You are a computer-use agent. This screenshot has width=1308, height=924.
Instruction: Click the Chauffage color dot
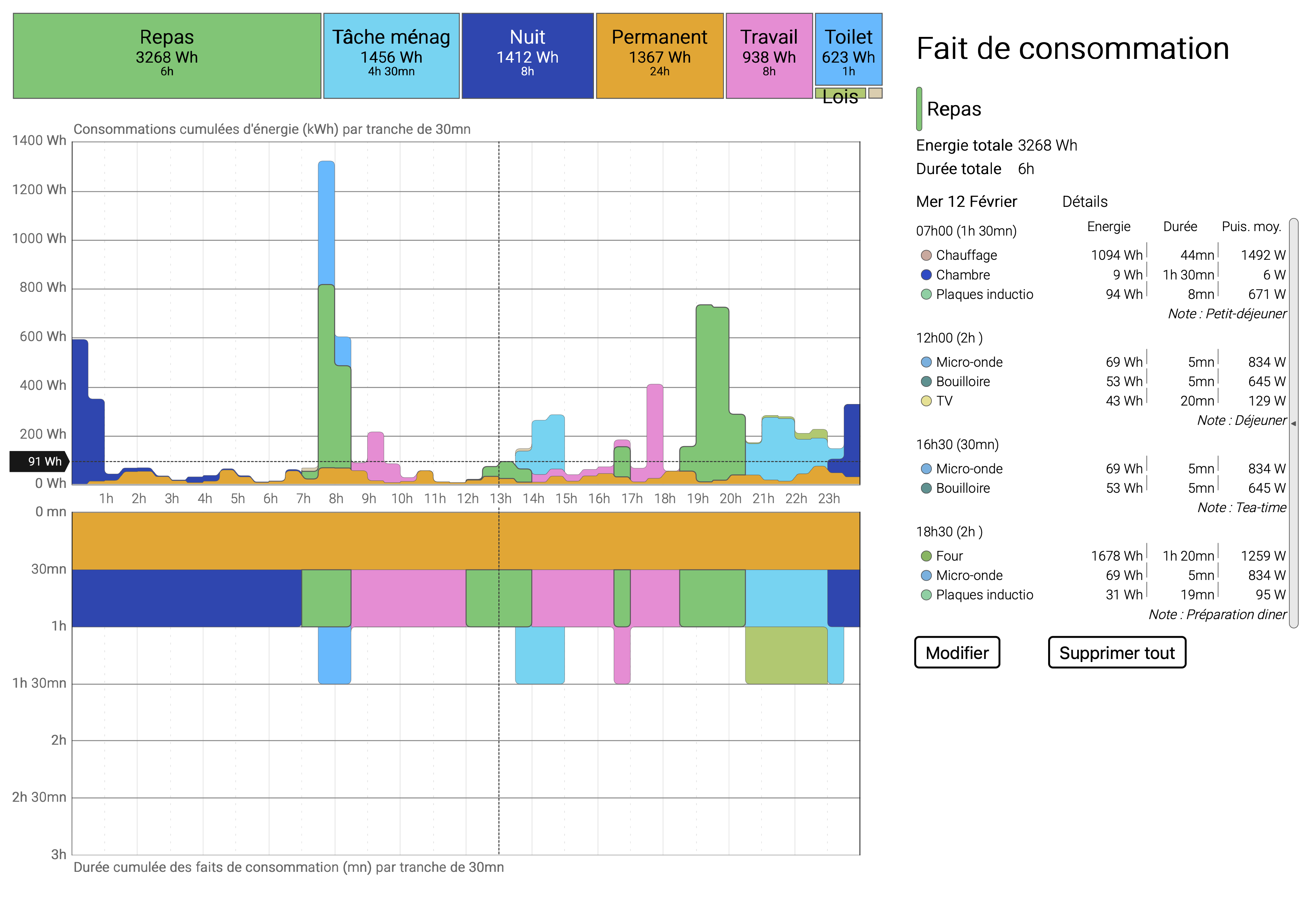point(926,255)
